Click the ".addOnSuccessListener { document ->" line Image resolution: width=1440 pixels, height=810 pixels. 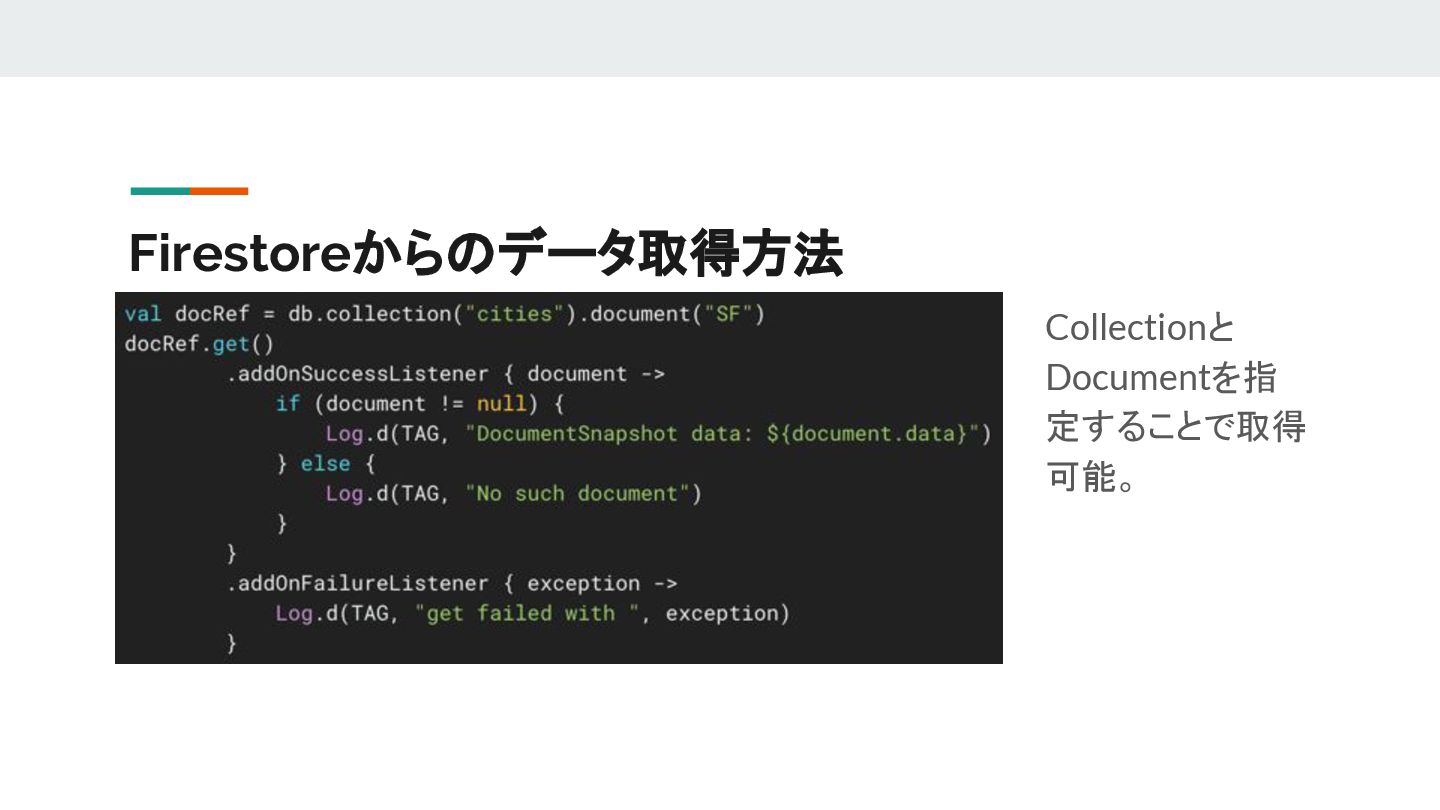click(445, 374)
